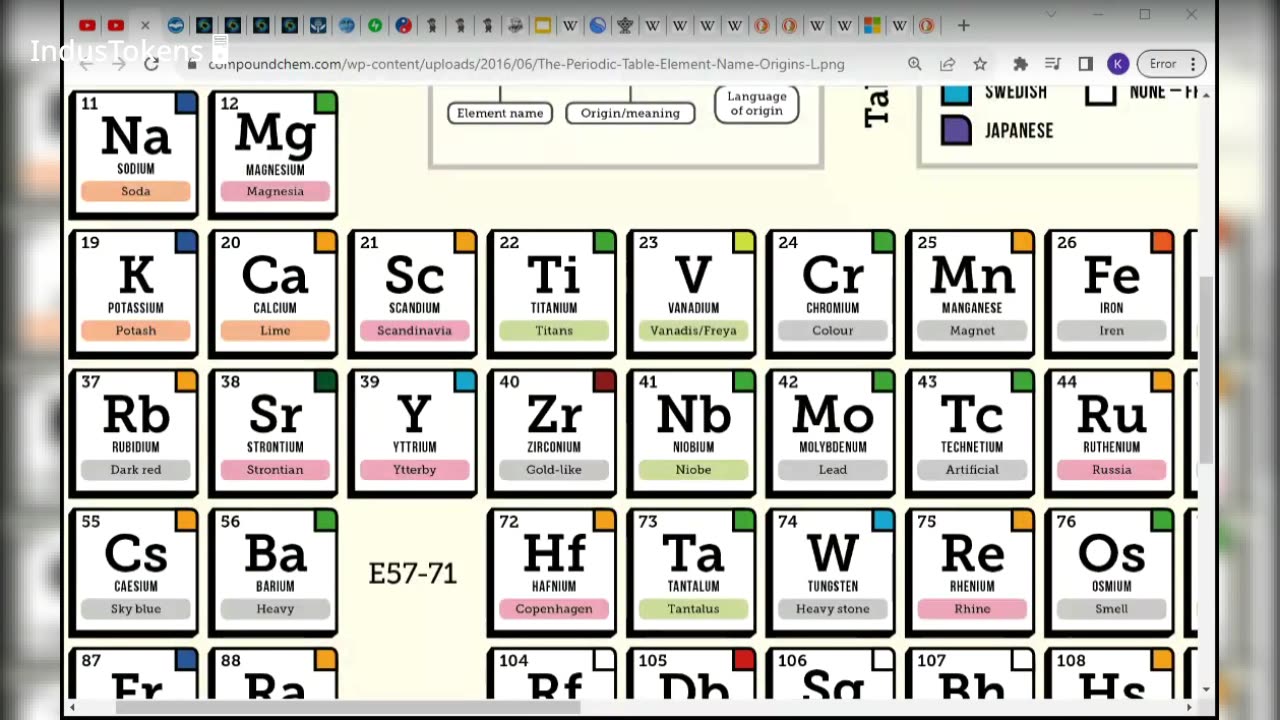Click the scroll-right arrow on horizontal scrollbar
Viewport: 1280px width, 720px height.
tap(1190, 708)
